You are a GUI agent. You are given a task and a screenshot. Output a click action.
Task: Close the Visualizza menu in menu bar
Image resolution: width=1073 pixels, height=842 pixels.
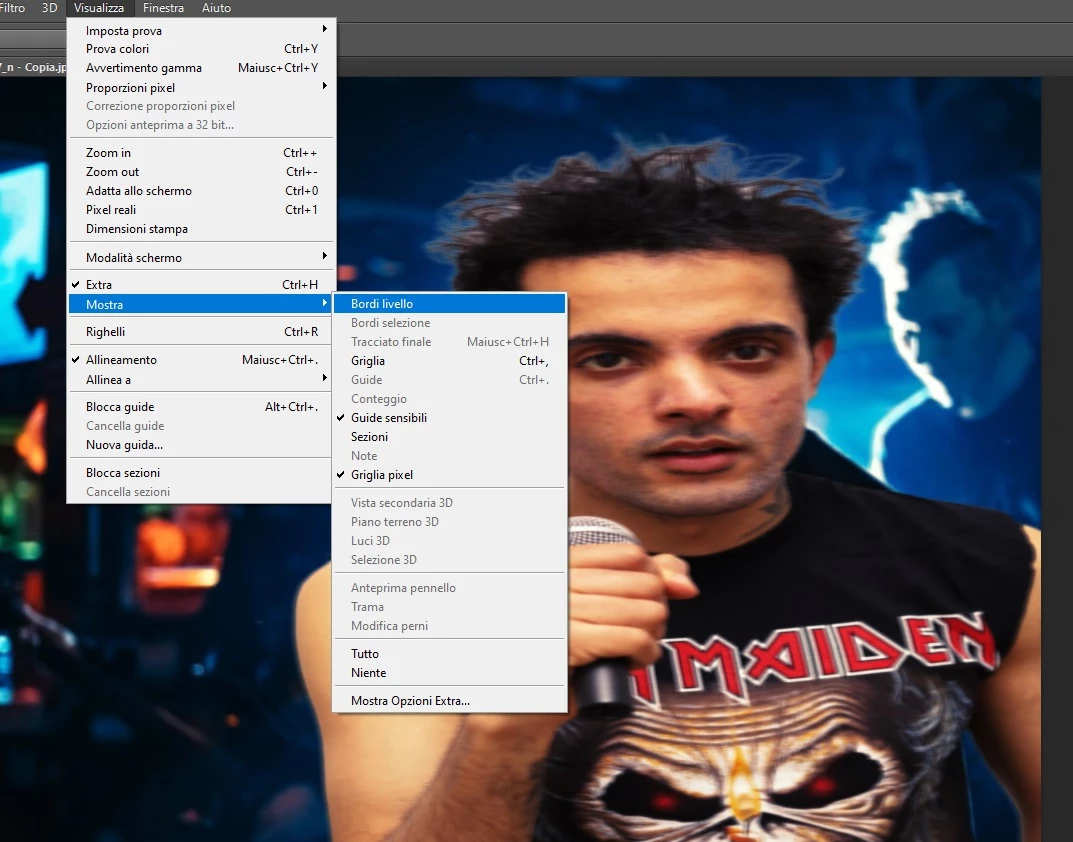(99, 8)
